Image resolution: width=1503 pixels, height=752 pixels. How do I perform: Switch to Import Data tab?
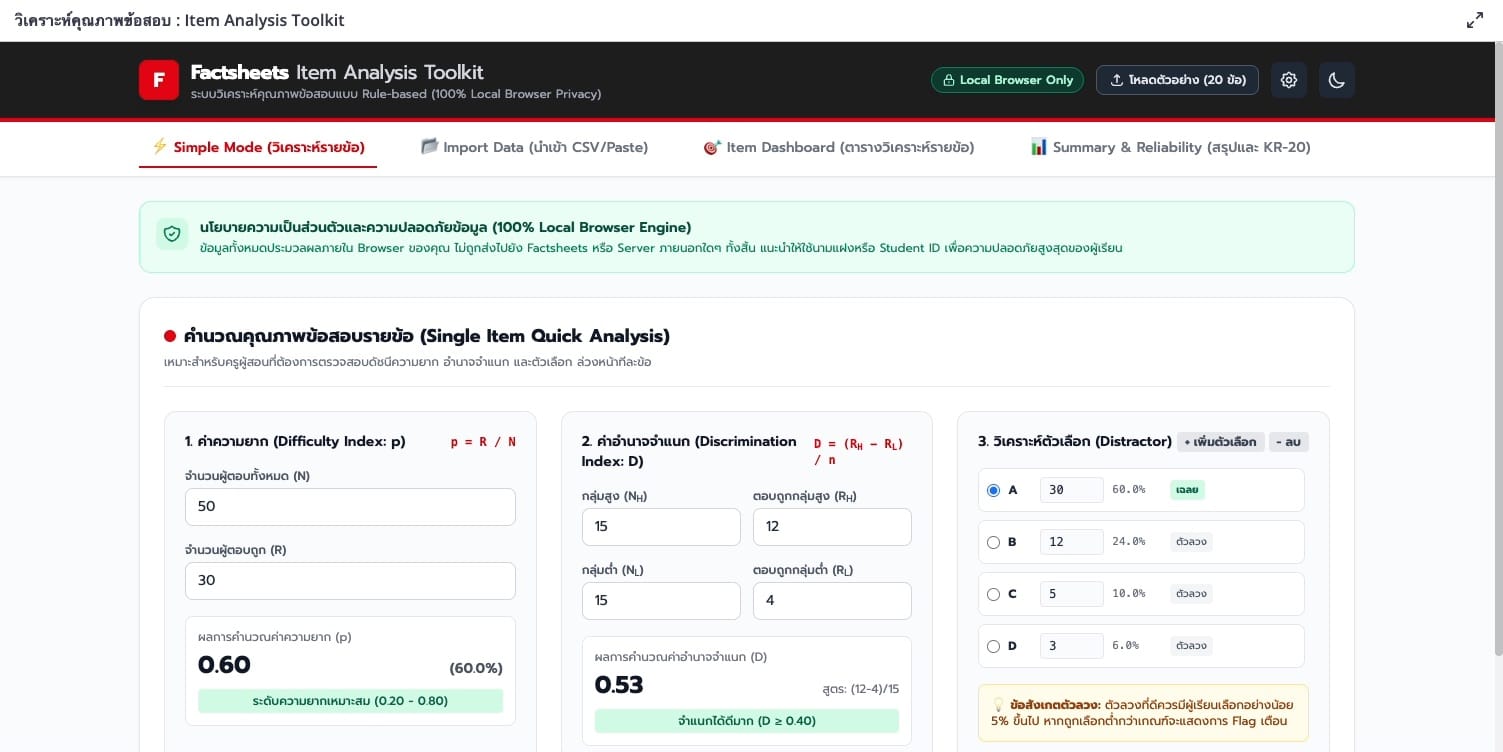(x=534, y=147)
